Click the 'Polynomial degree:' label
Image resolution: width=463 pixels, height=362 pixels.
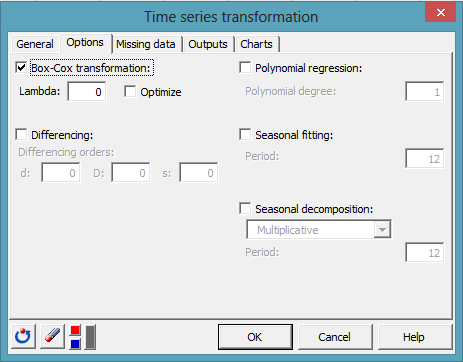click(291, 91)
